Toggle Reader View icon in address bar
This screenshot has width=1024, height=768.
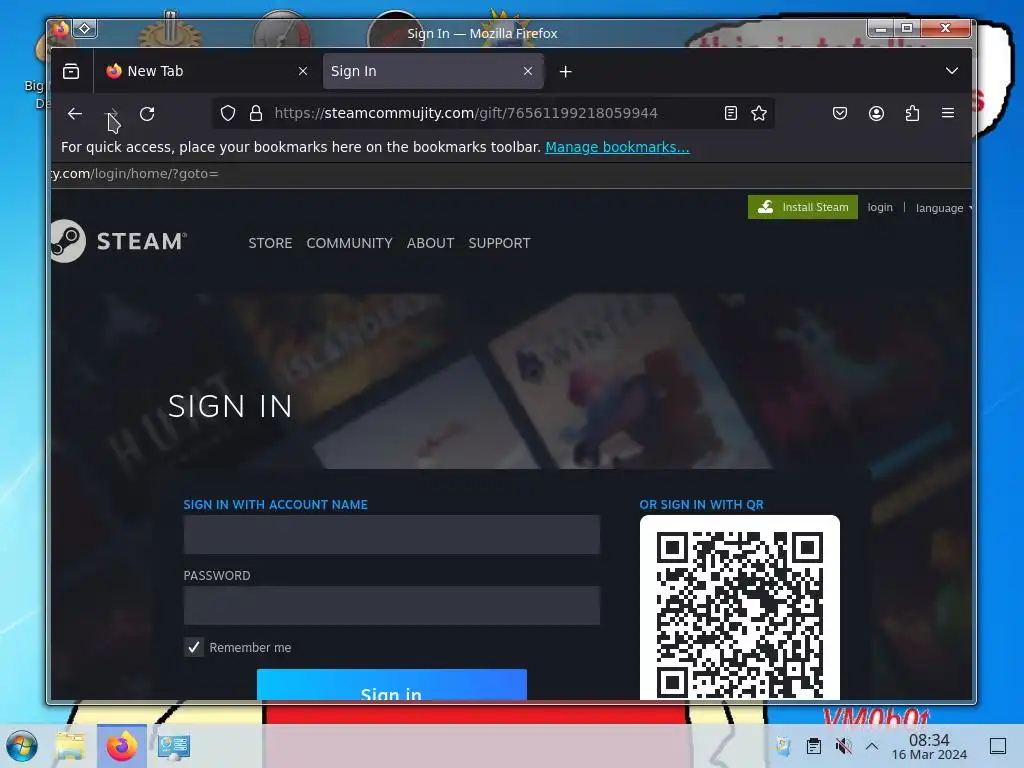click(731, 113)
